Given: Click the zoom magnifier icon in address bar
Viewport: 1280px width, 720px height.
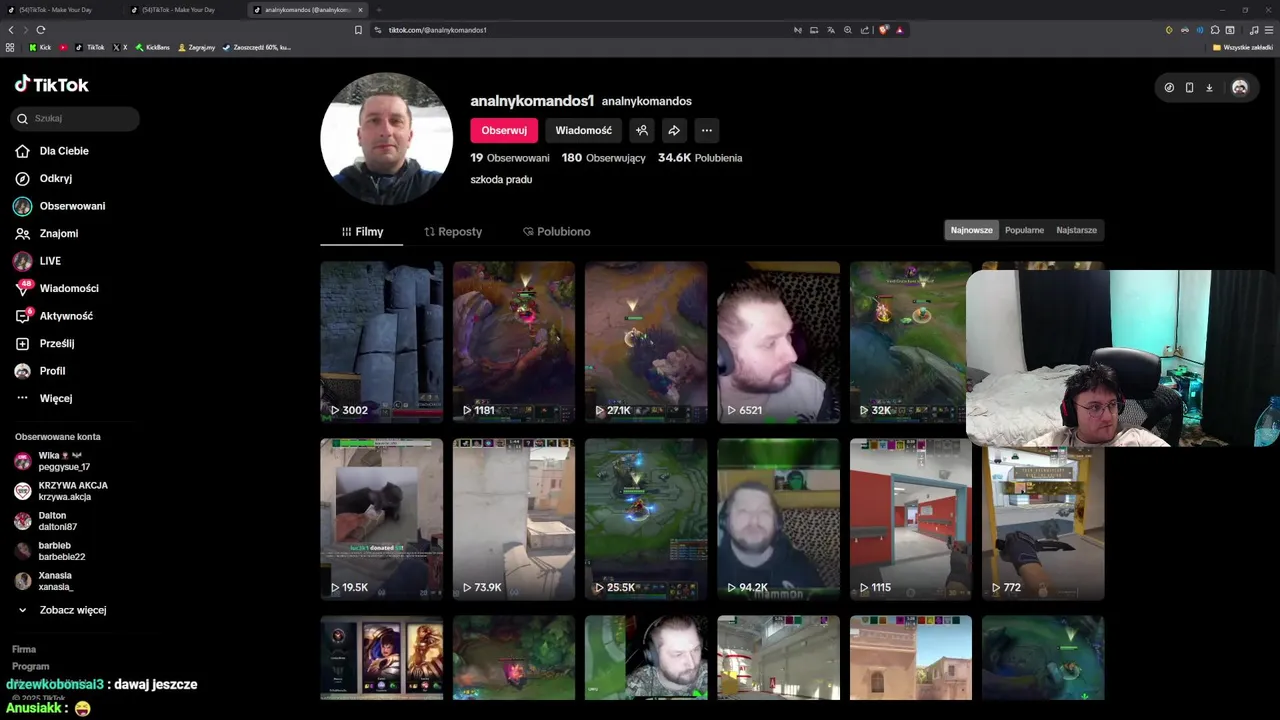Looking at the screenshot, I should tap(848, 30).
